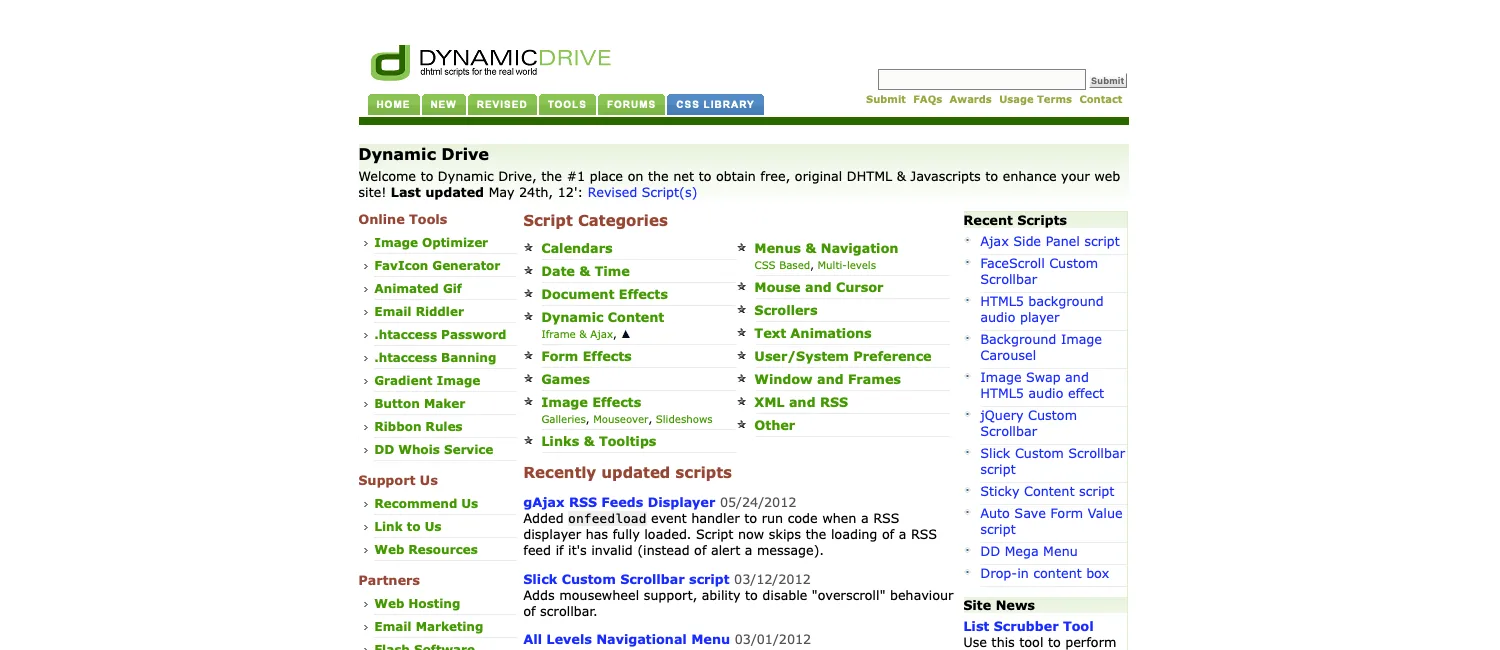Open the CSS LIBRARY tab

(715, 104)
